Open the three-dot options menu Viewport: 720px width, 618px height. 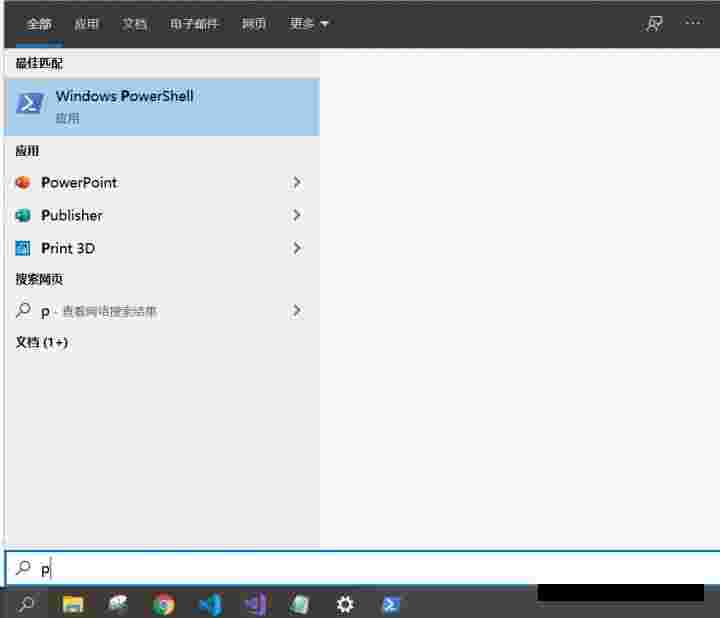click(693, 22)
